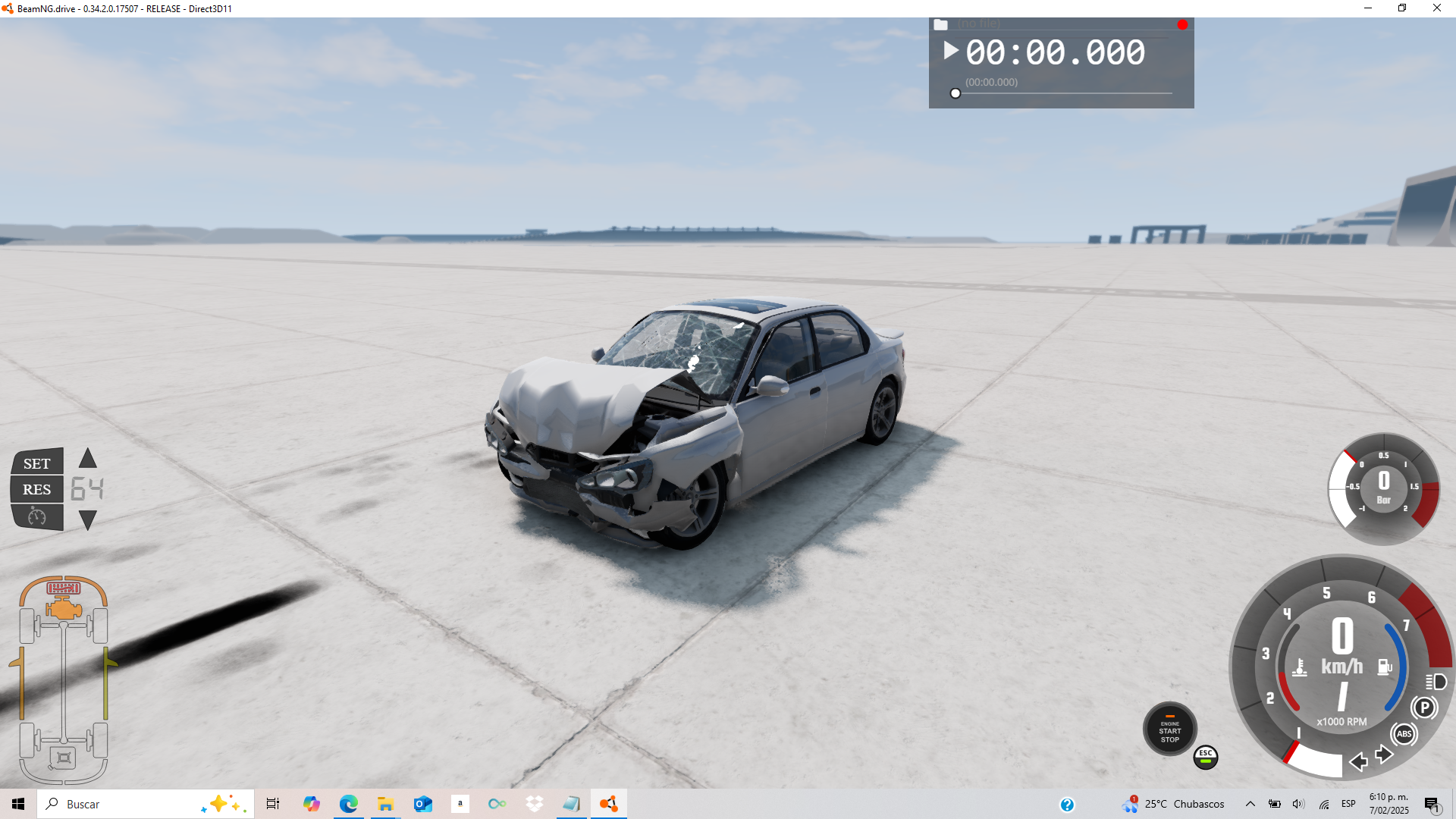Image resolution: width=1456 pixels, height=819 pixels.
Task: Open the Wi-Fi network icon
Action: (1324, 804)
